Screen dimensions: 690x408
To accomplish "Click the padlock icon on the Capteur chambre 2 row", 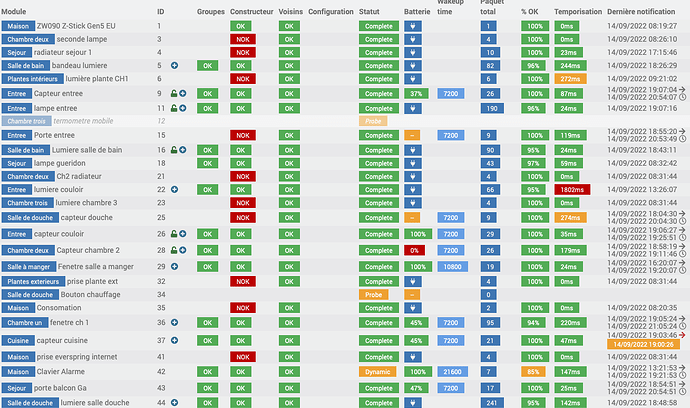I will [x=174, y=250].
